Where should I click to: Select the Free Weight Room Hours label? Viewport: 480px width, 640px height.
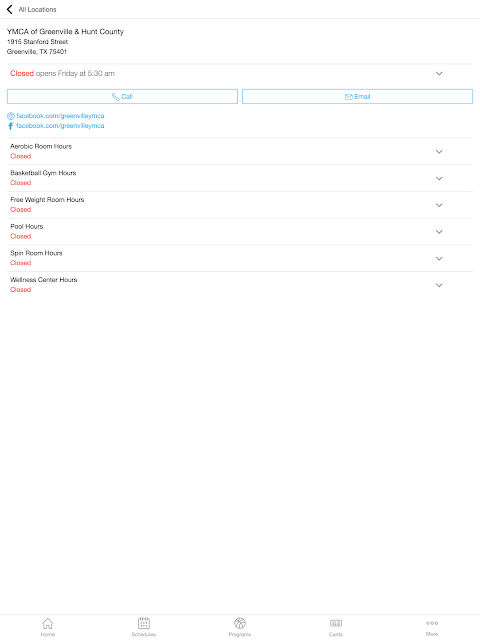[47, 200]
